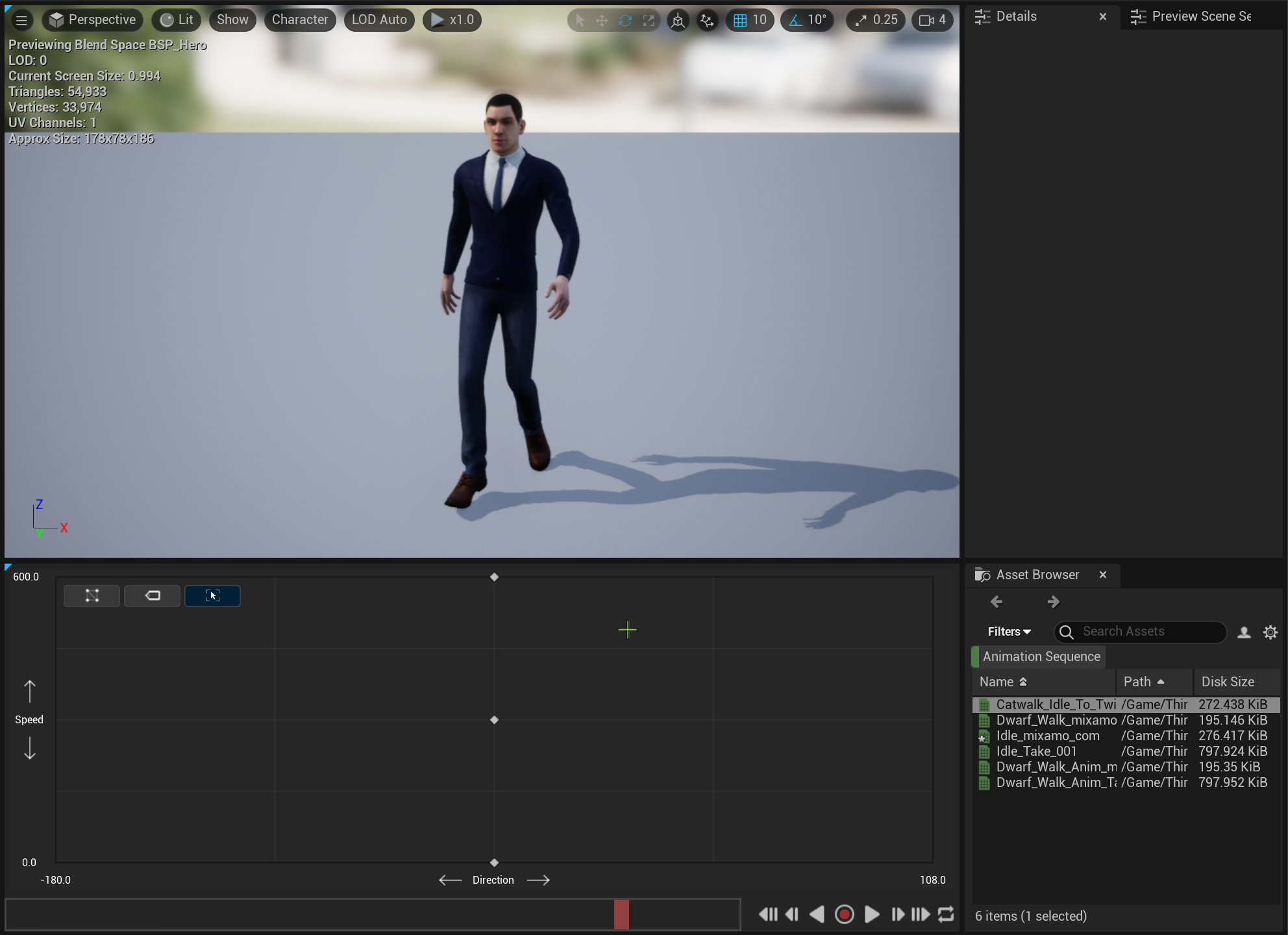The image size is (1288, 935).
Task: Click the Animation Sequence filter button
Action: coord(1041,656)
